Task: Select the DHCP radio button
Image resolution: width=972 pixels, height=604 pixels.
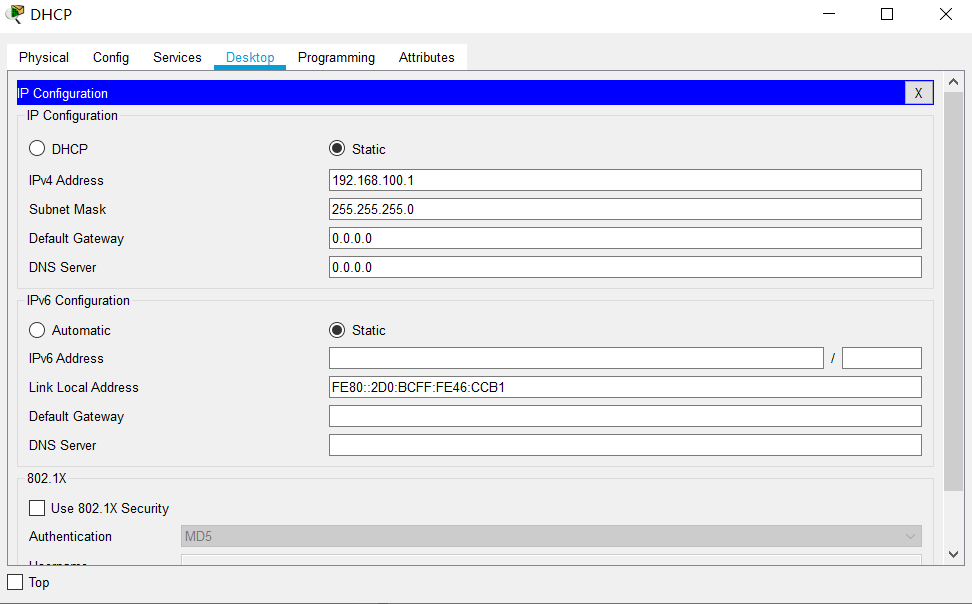Action: (37, 148)
